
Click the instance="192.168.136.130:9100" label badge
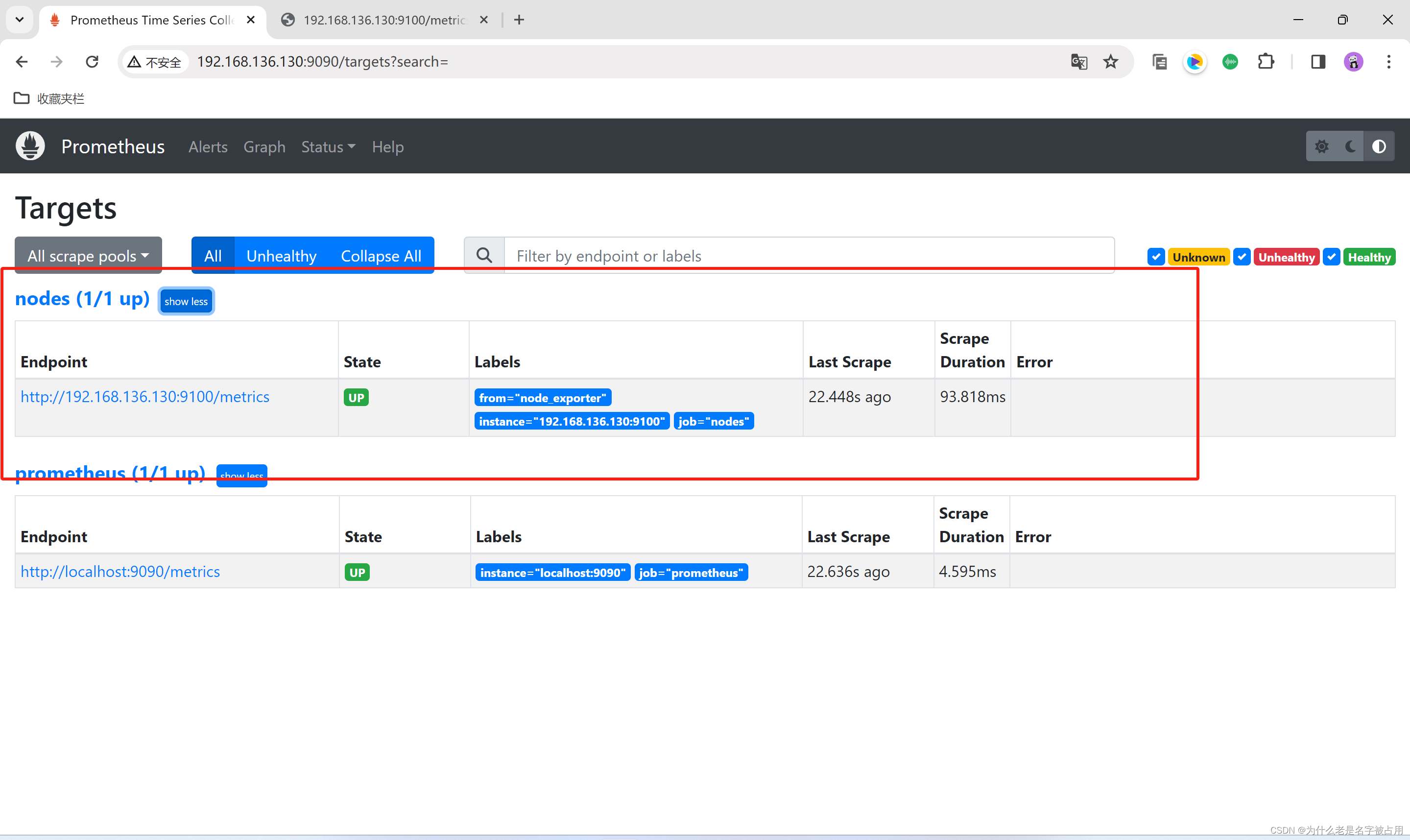(x=572, y=421)
